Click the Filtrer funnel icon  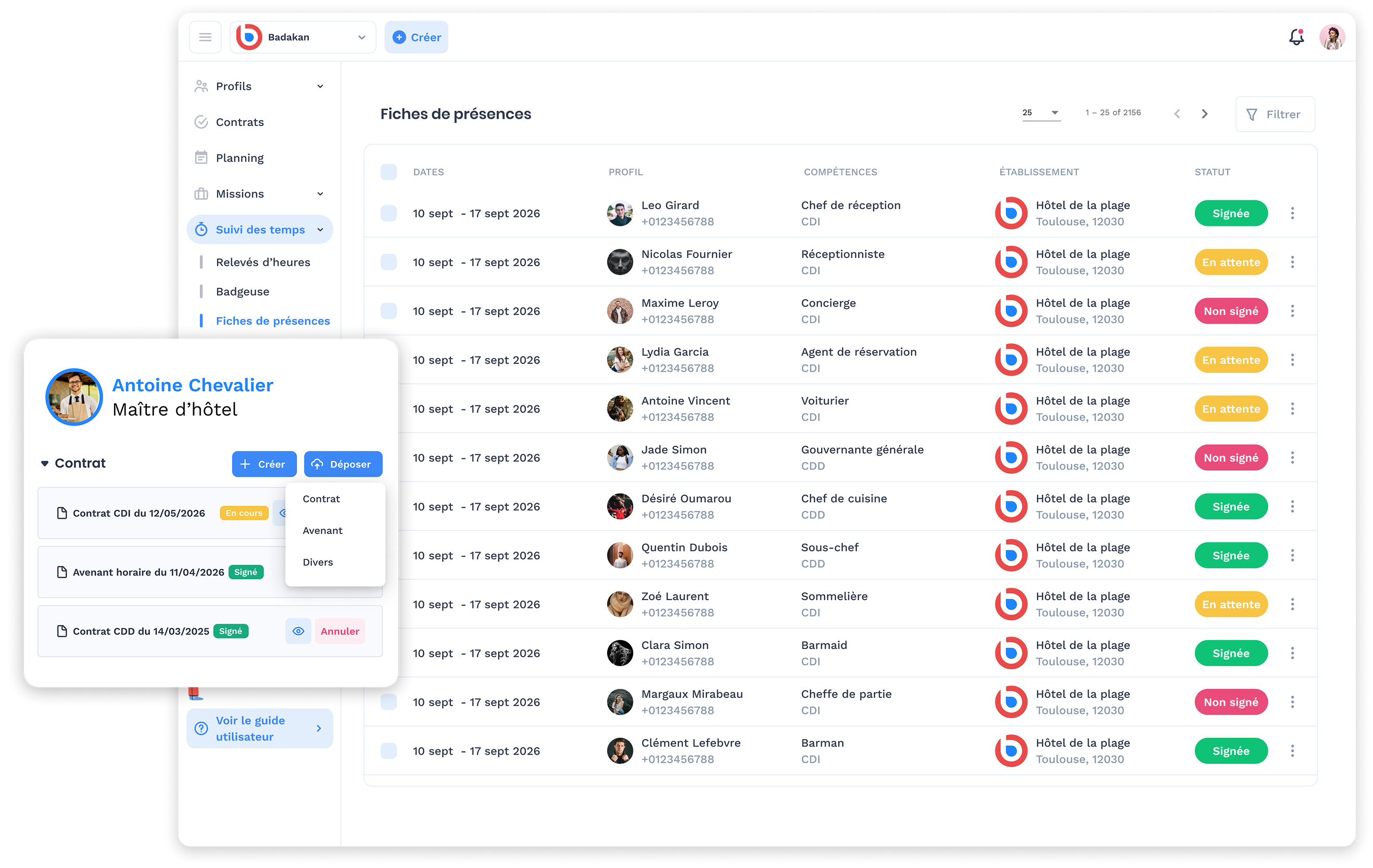tap(1252, 114)
